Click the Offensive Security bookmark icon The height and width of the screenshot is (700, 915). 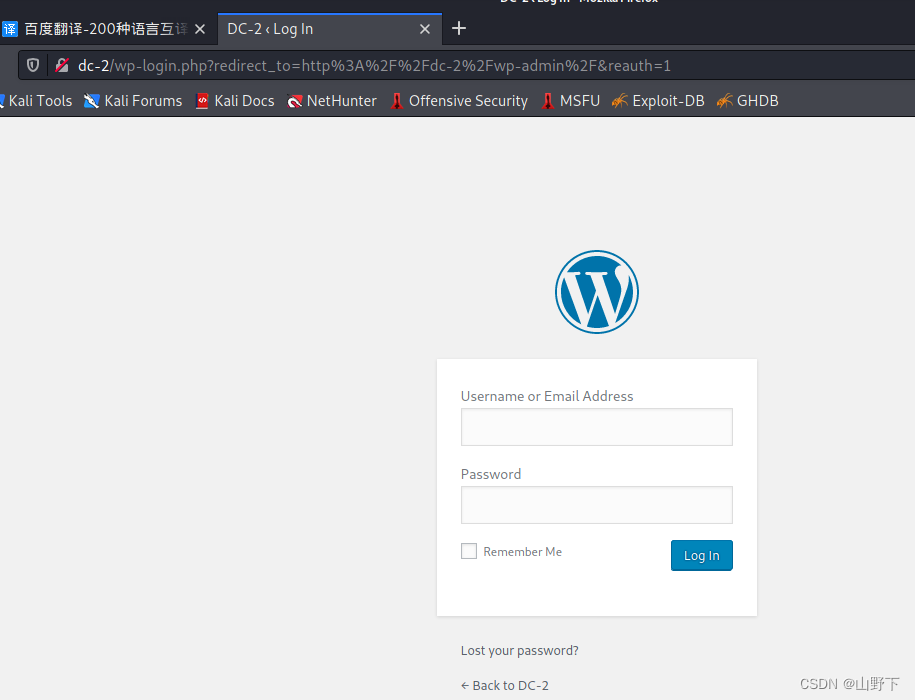[397, 101]
